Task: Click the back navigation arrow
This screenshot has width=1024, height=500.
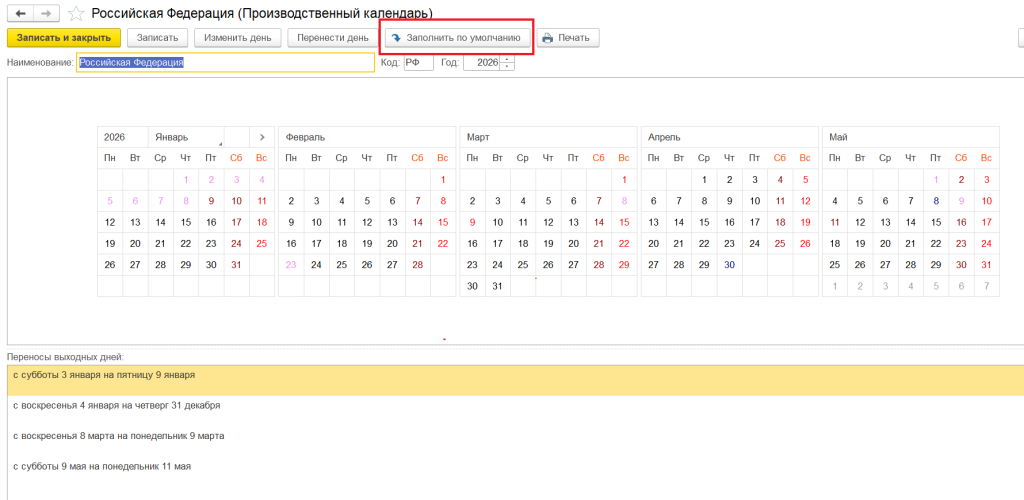Action: (x=20, y=13)
